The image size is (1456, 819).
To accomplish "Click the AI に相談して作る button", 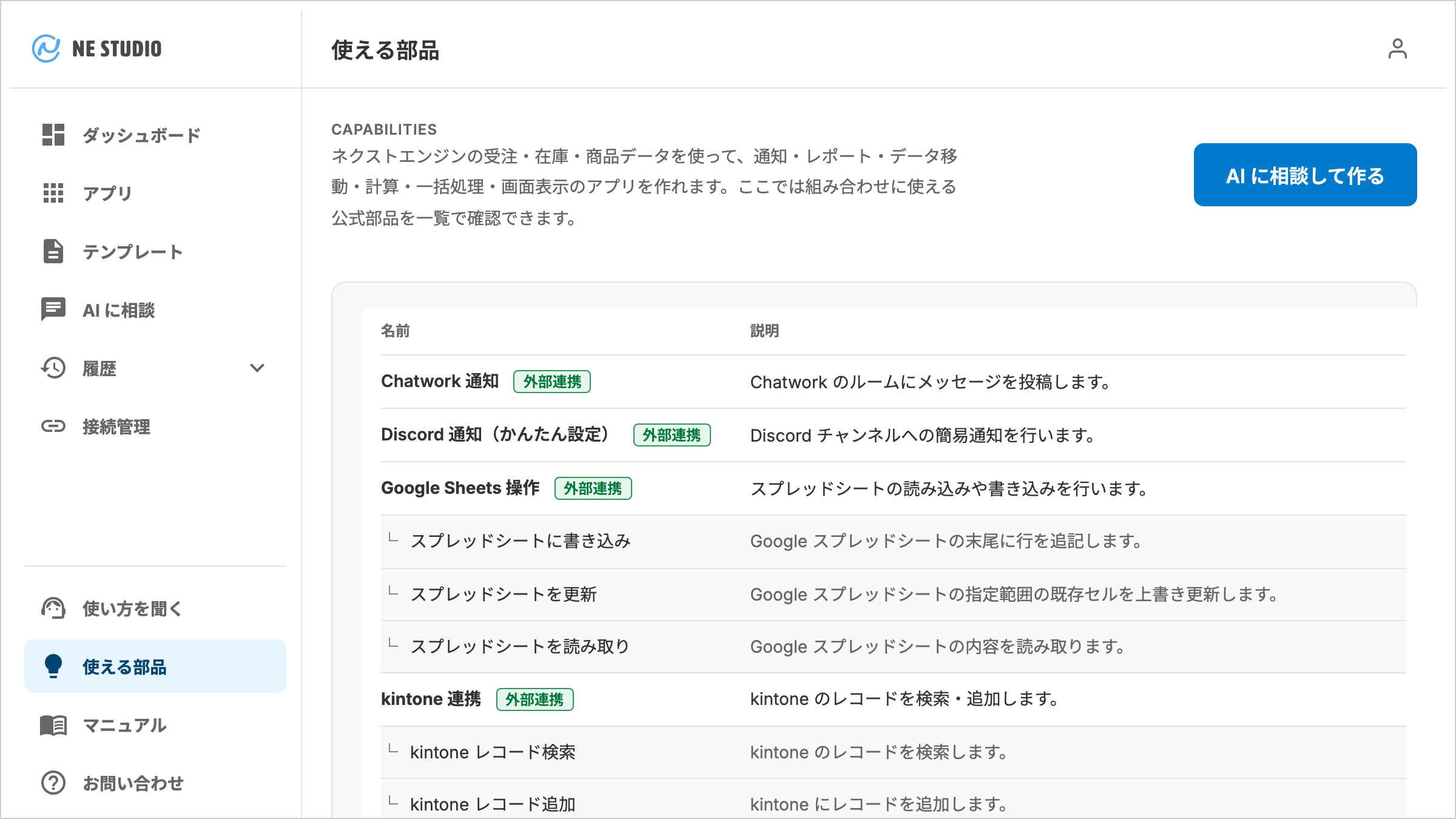I will pos(1305,175).
